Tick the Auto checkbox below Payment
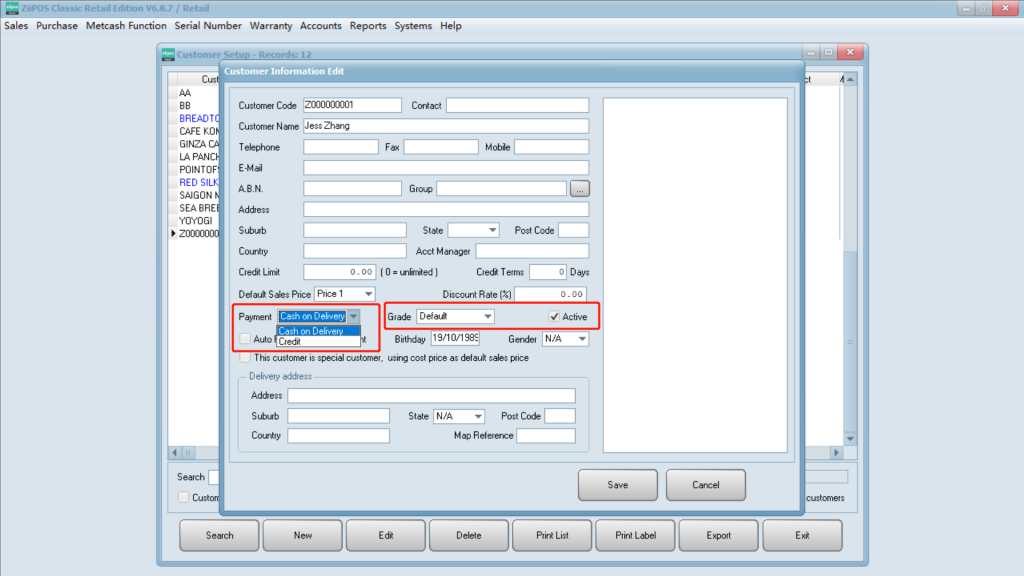Image resolution: width=1024 pixels, height=576 pixels. 245,339
